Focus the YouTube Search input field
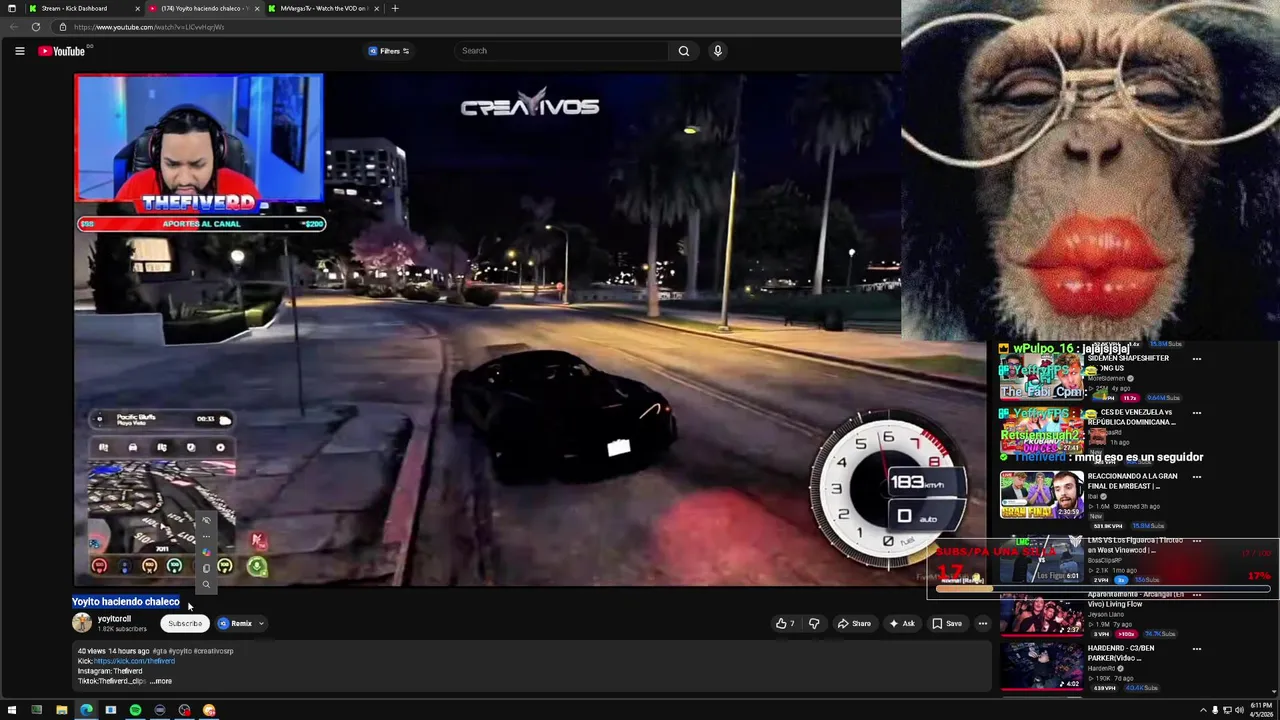Screen dimensions: 1280x720 tap(560, 51)
